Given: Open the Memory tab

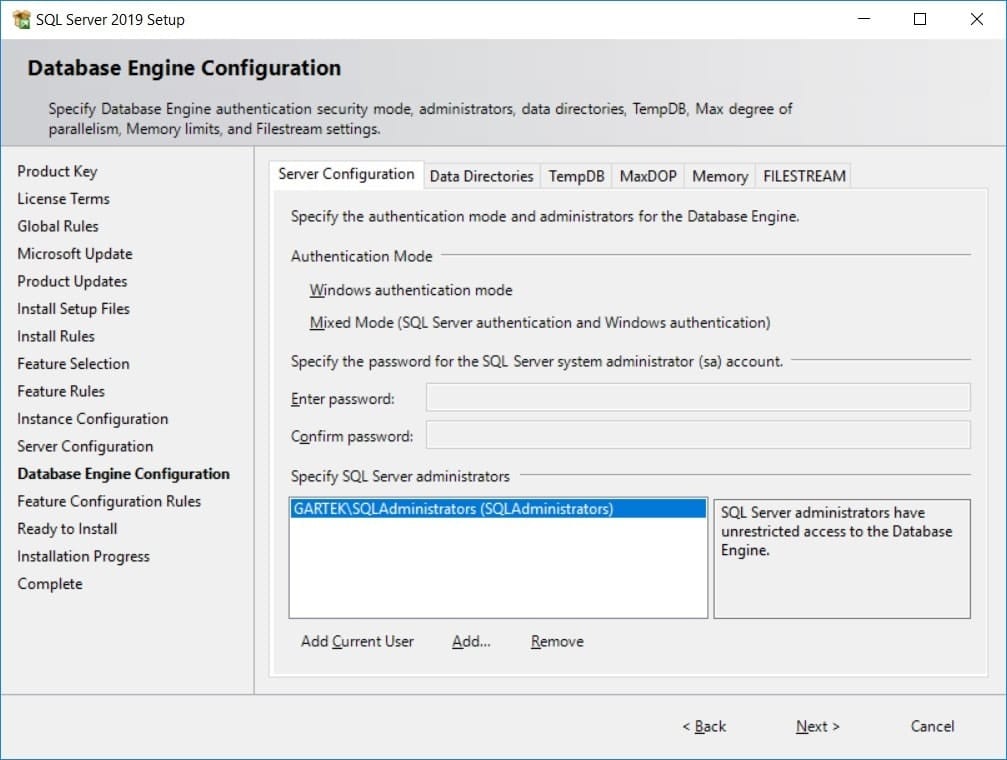Looking at the screenshot, I should pos(719,175).
